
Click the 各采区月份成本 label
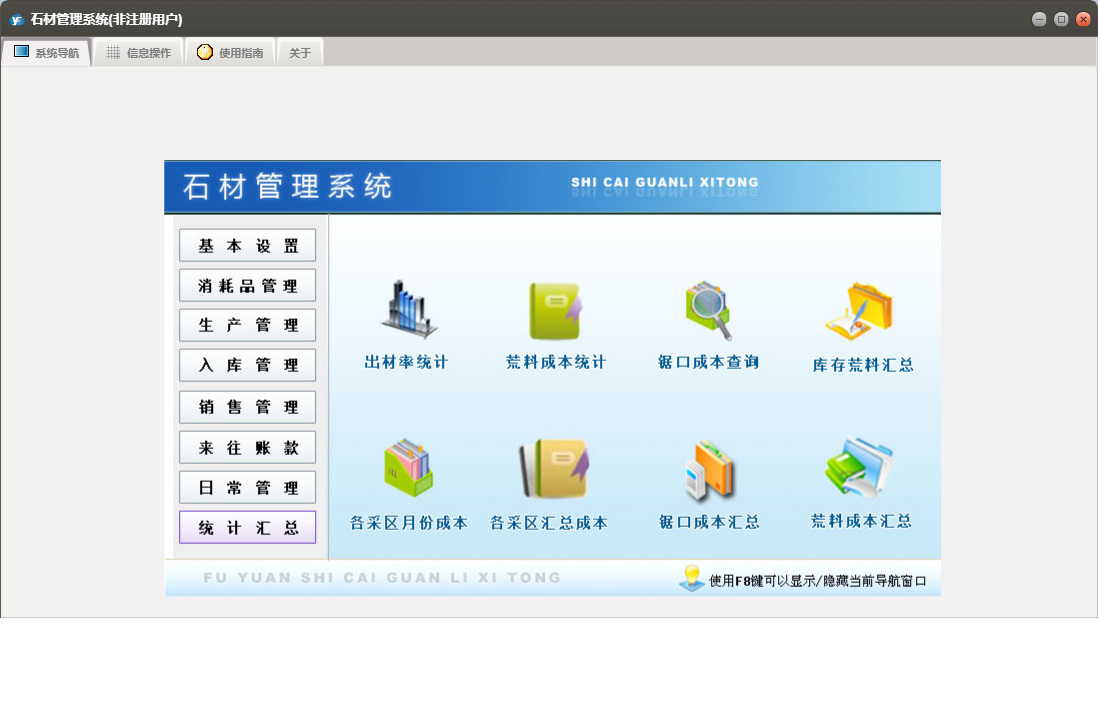click(409, 523)
